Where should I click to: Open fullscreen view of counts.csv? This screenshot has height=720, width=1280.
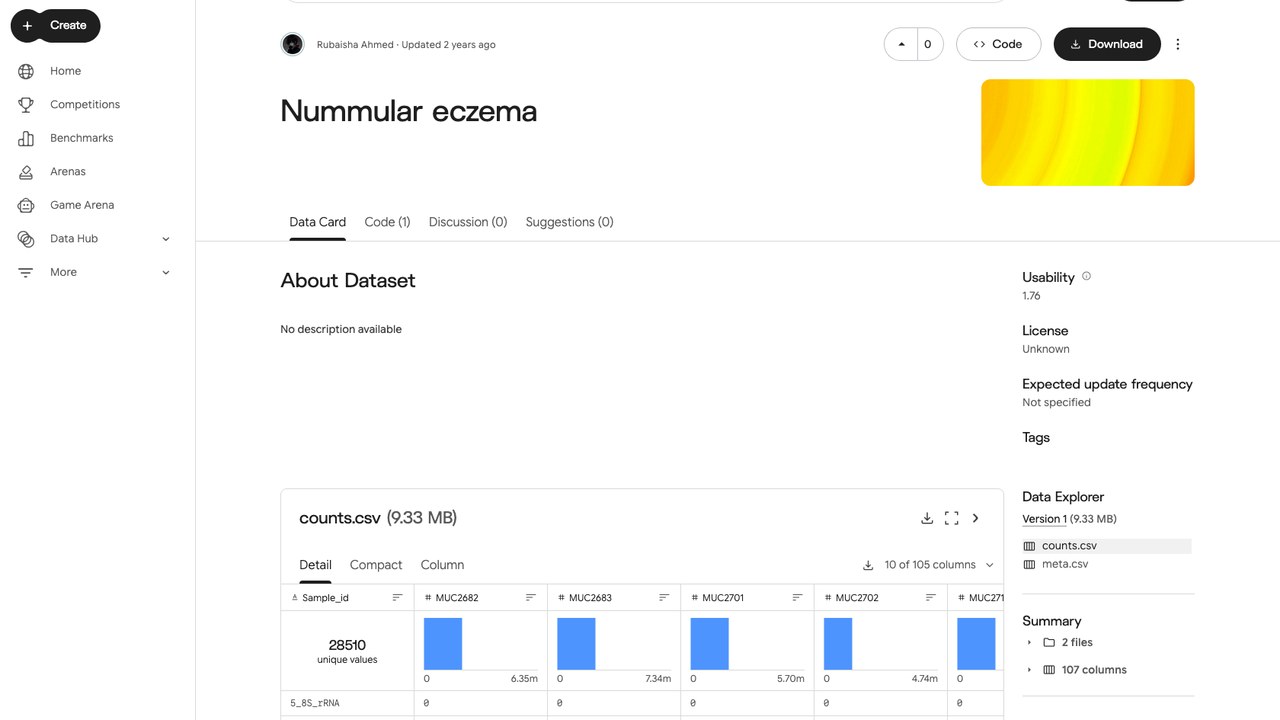tap(951, 518)
